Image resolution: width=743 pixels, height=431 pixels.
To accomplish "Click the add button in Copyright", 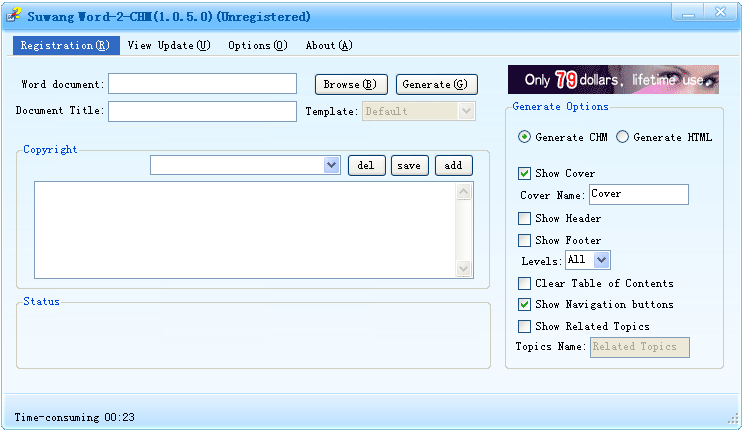I will click(x=453, y=165).
